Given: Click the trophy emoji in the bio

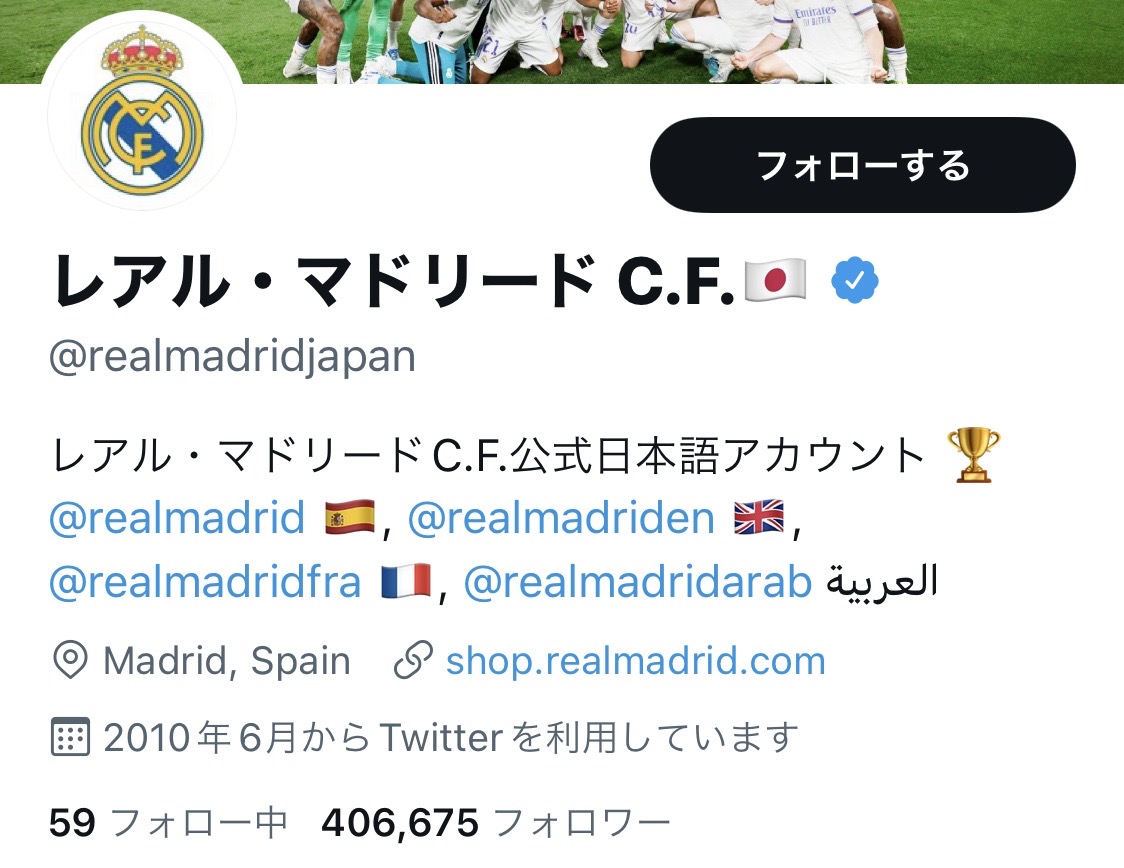Looking at the screenshot, I should [973, 455].
